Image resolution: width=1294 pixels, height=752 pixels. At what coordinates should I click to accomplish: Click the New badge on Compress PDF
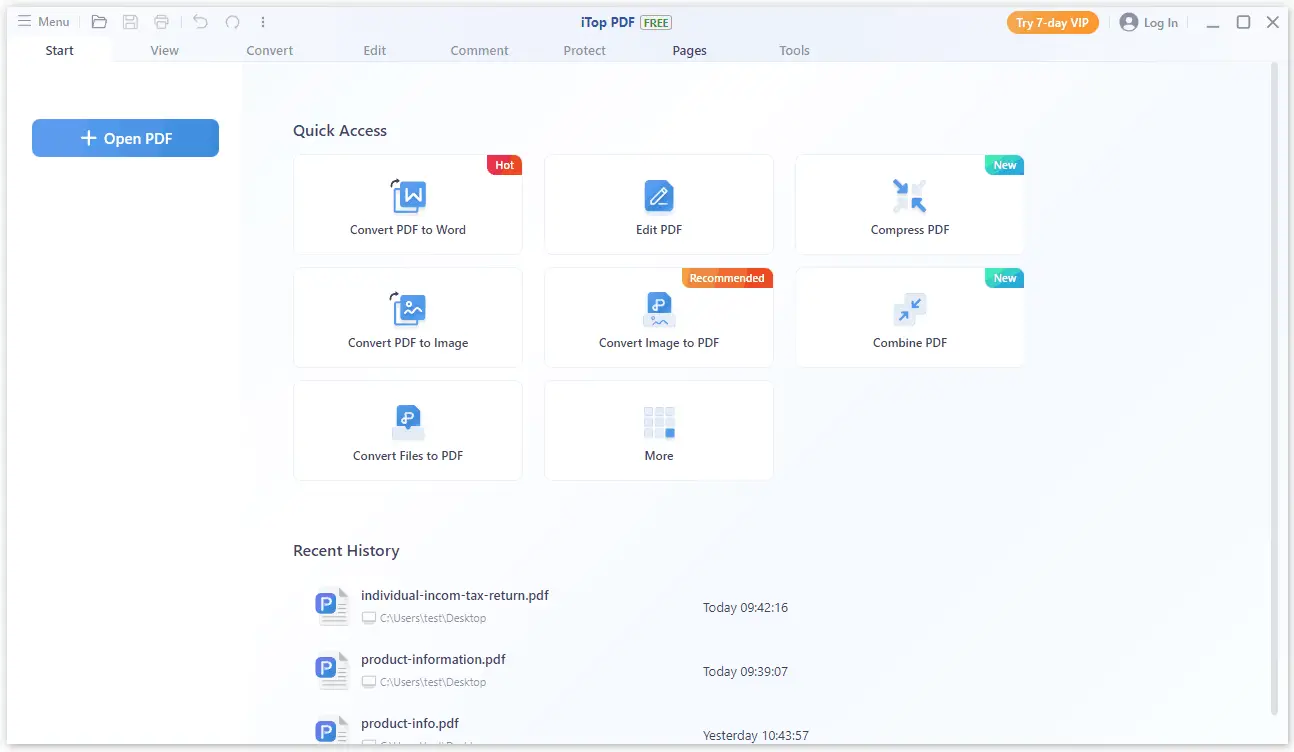coord(1004,165)
